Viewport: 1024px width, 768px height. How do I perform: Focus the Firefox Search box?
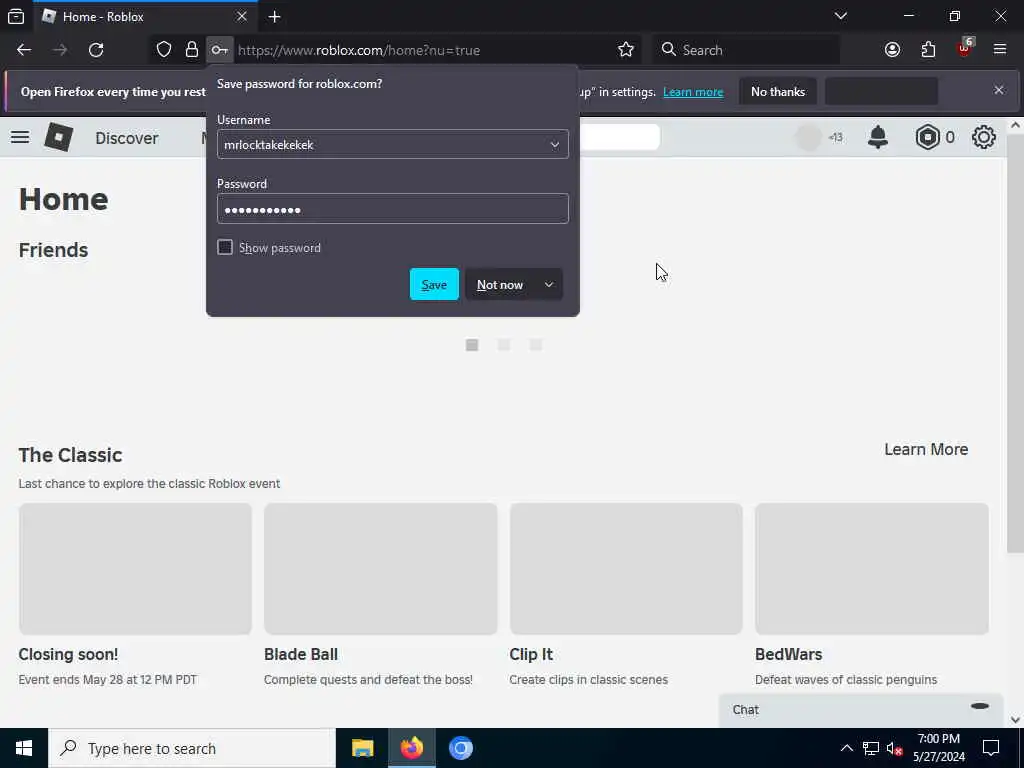[x=745, y=50]
